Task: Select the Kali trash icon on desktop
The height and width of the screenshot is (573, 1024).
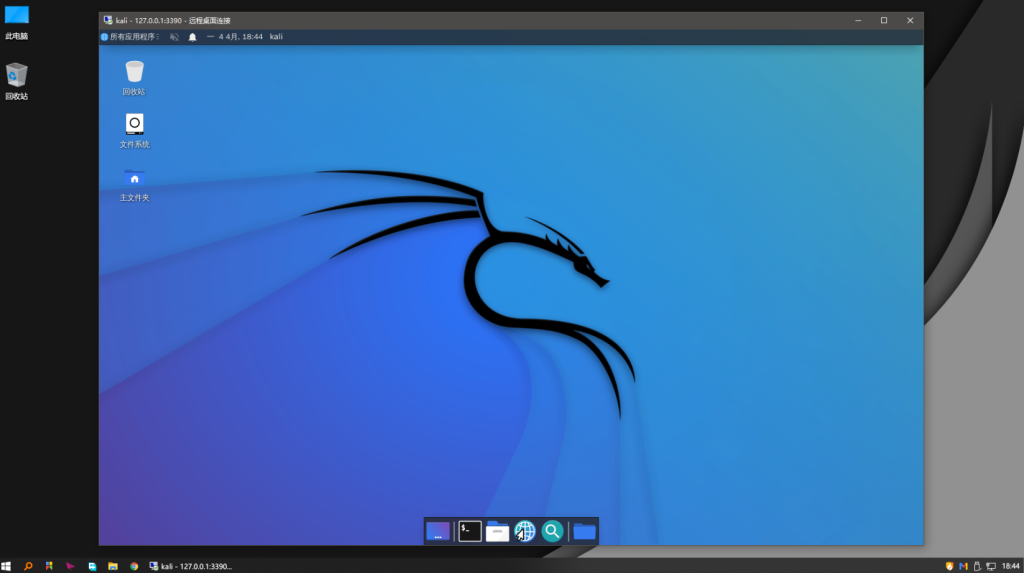Action: tap(134, 72)
